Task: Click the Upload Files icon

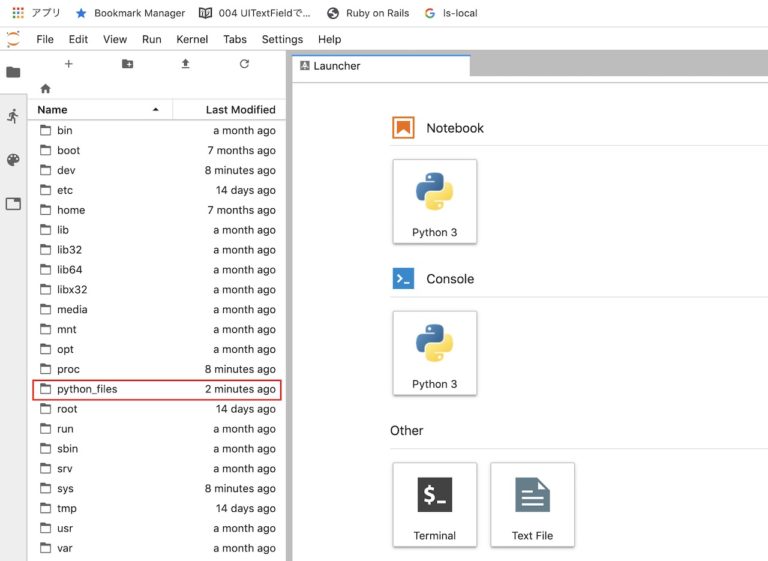Action: pos(185,64)
